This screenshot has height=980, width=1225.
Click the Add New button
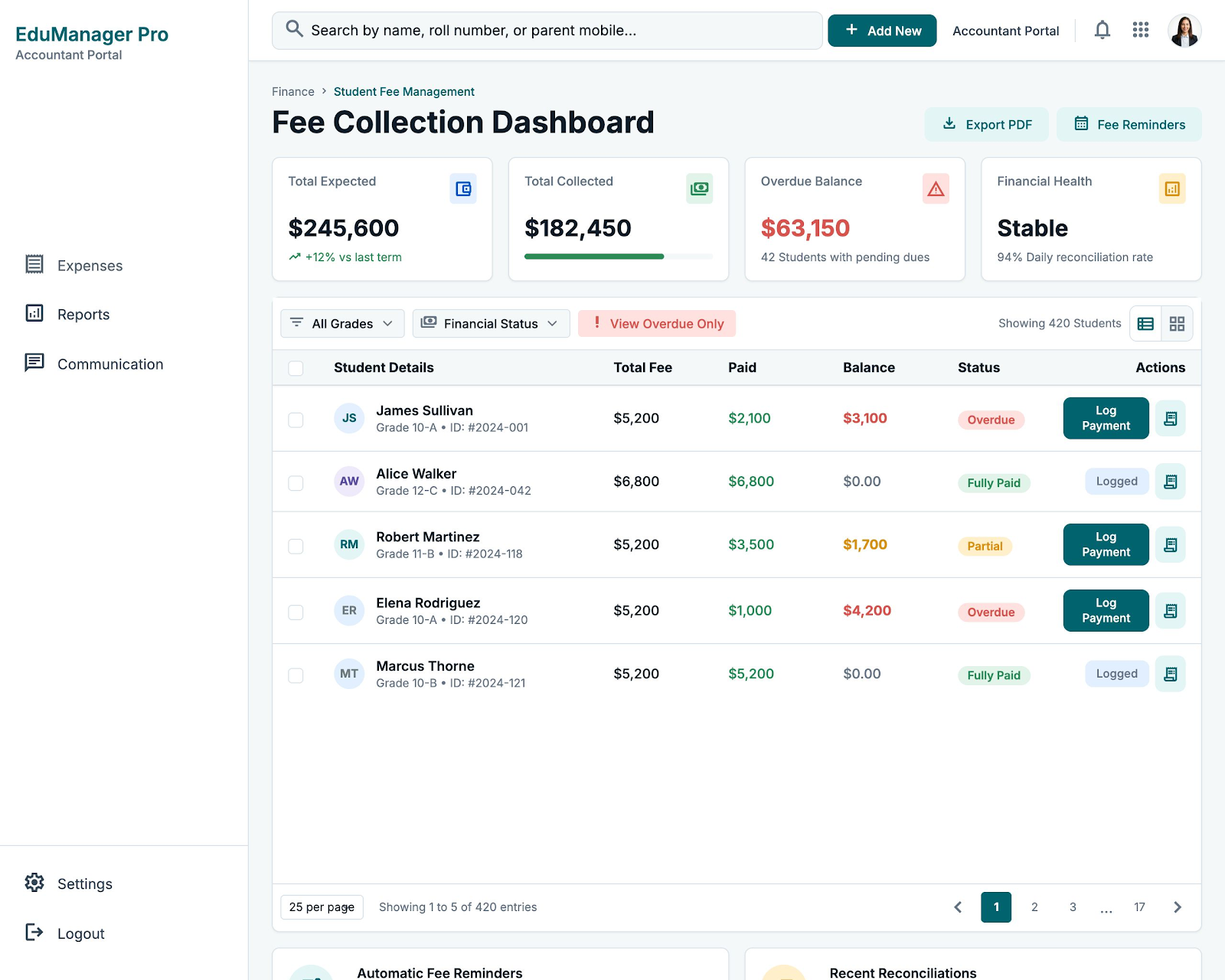click(x=882, y=31)
